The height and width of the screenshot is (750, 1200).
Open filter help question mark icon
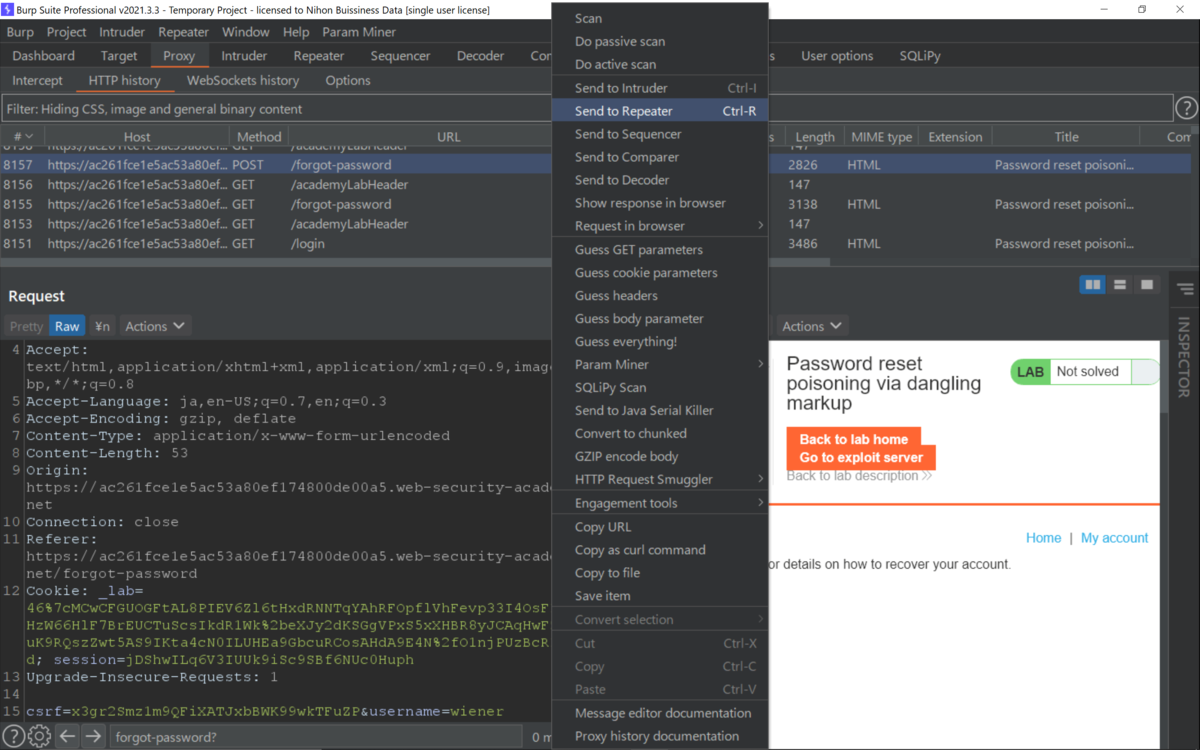[1186, 108]
